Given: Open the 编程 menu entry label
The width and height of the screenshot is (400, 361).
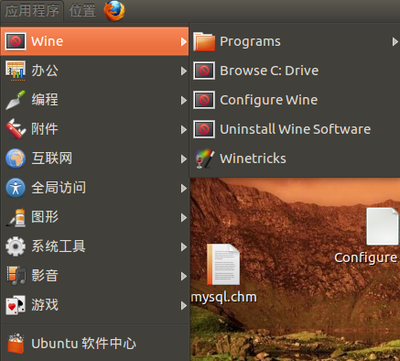Looking at the screenshot, I should point(45,100).
